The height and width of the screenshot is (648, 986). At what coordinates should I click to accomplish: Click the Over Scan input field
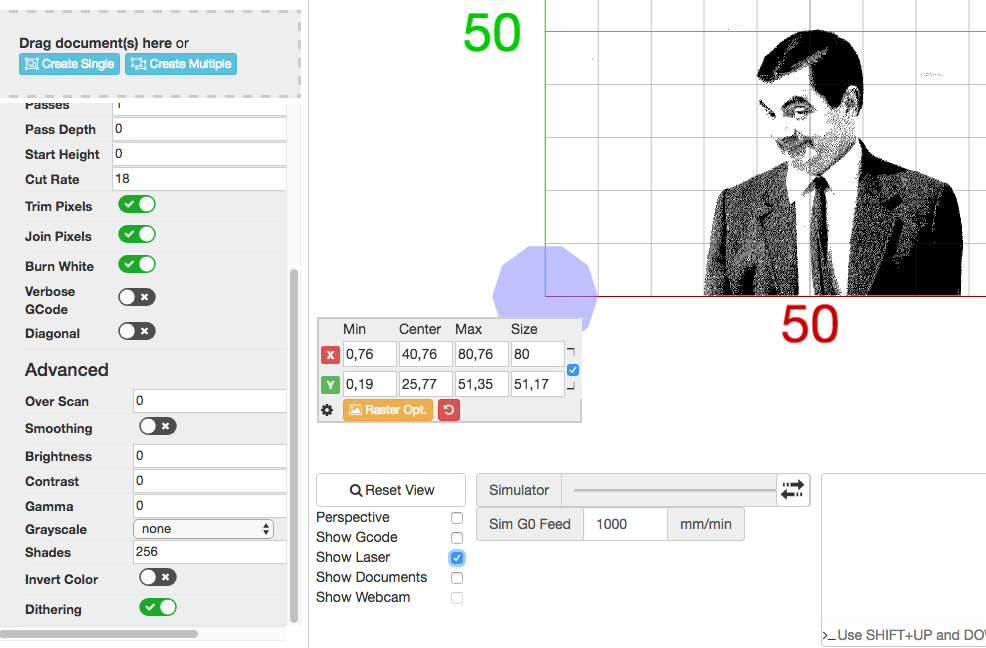pos(210,401)
